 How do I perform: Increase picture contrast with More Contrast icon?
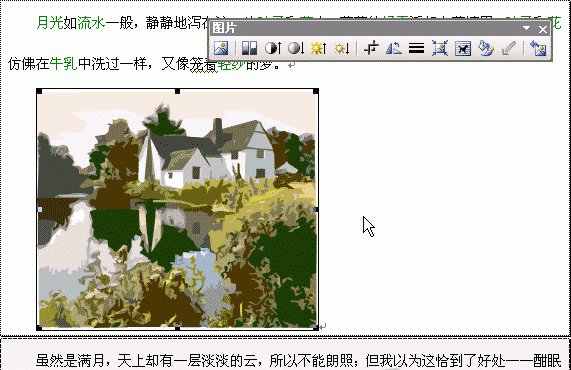pos(273,48)
